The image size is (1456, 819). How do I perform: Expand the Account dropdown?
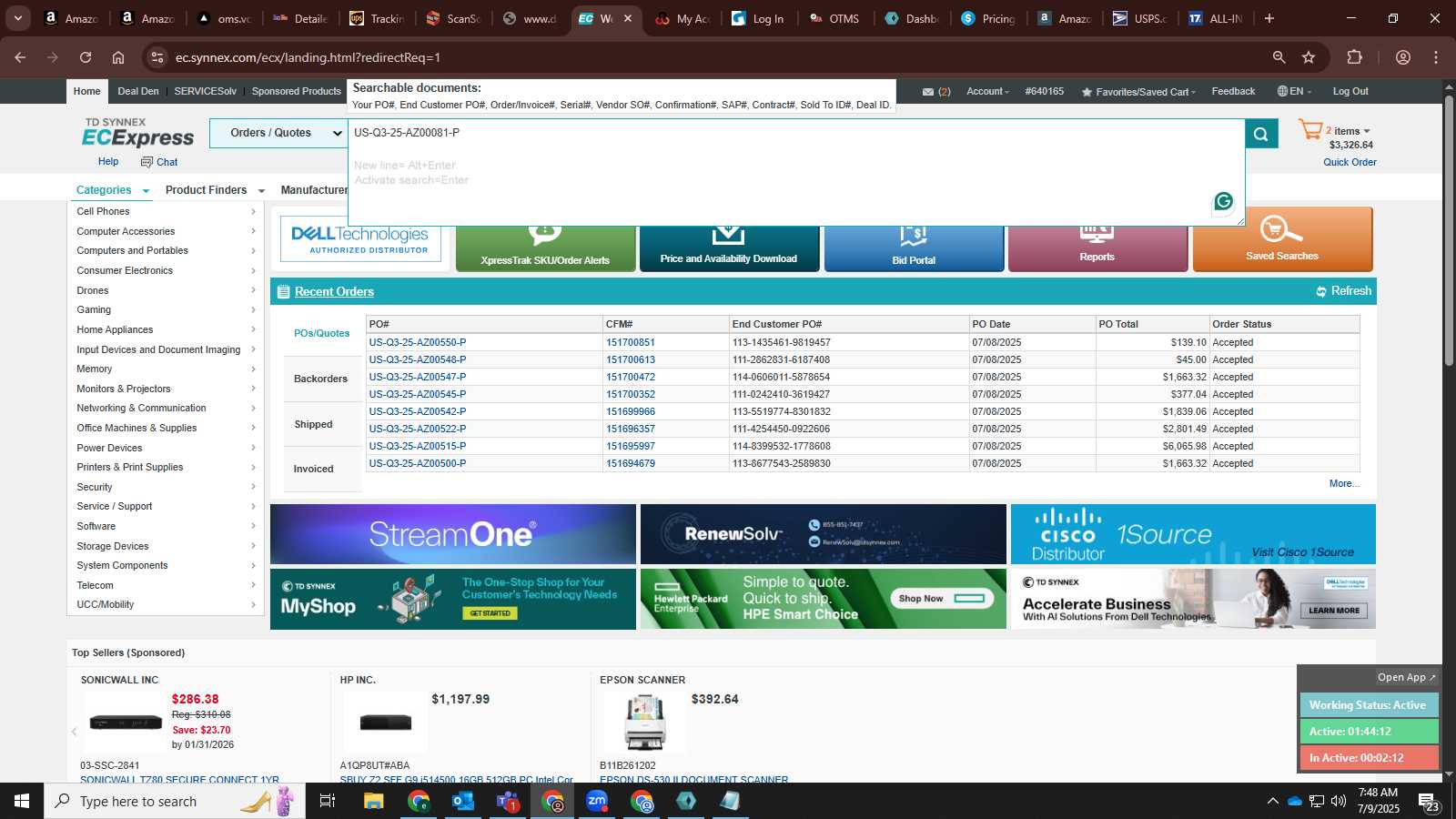pos(987,92)
